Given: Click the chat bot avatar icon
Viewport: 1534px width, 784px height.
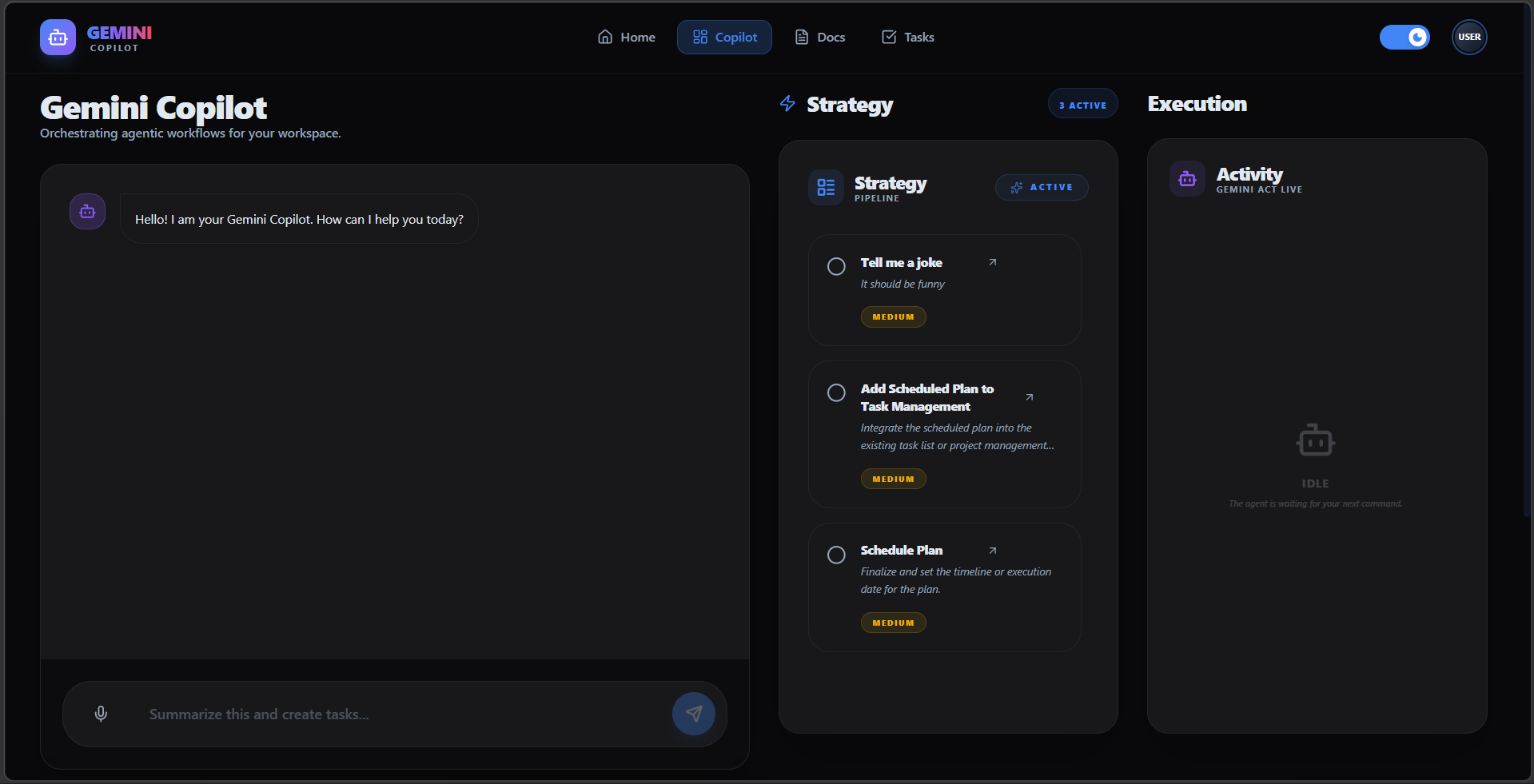Looking at the screenshot, I should [87, 212].
